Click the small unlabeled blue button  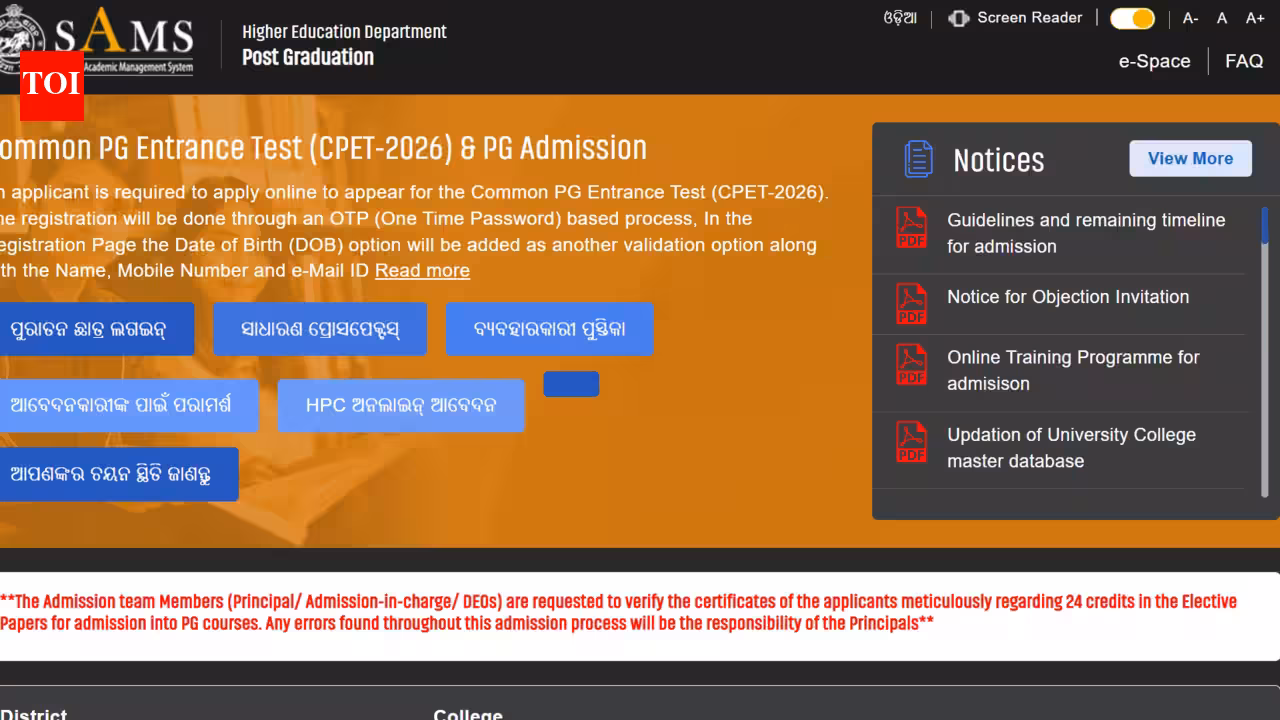571,384
